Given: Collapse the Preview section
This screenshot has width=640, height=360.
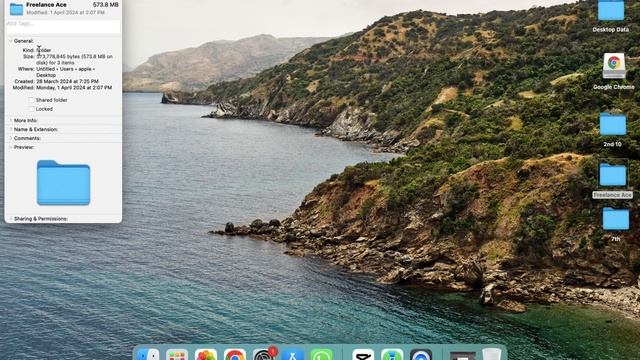Looking at the screenshot, I should [x=11, y=147].
